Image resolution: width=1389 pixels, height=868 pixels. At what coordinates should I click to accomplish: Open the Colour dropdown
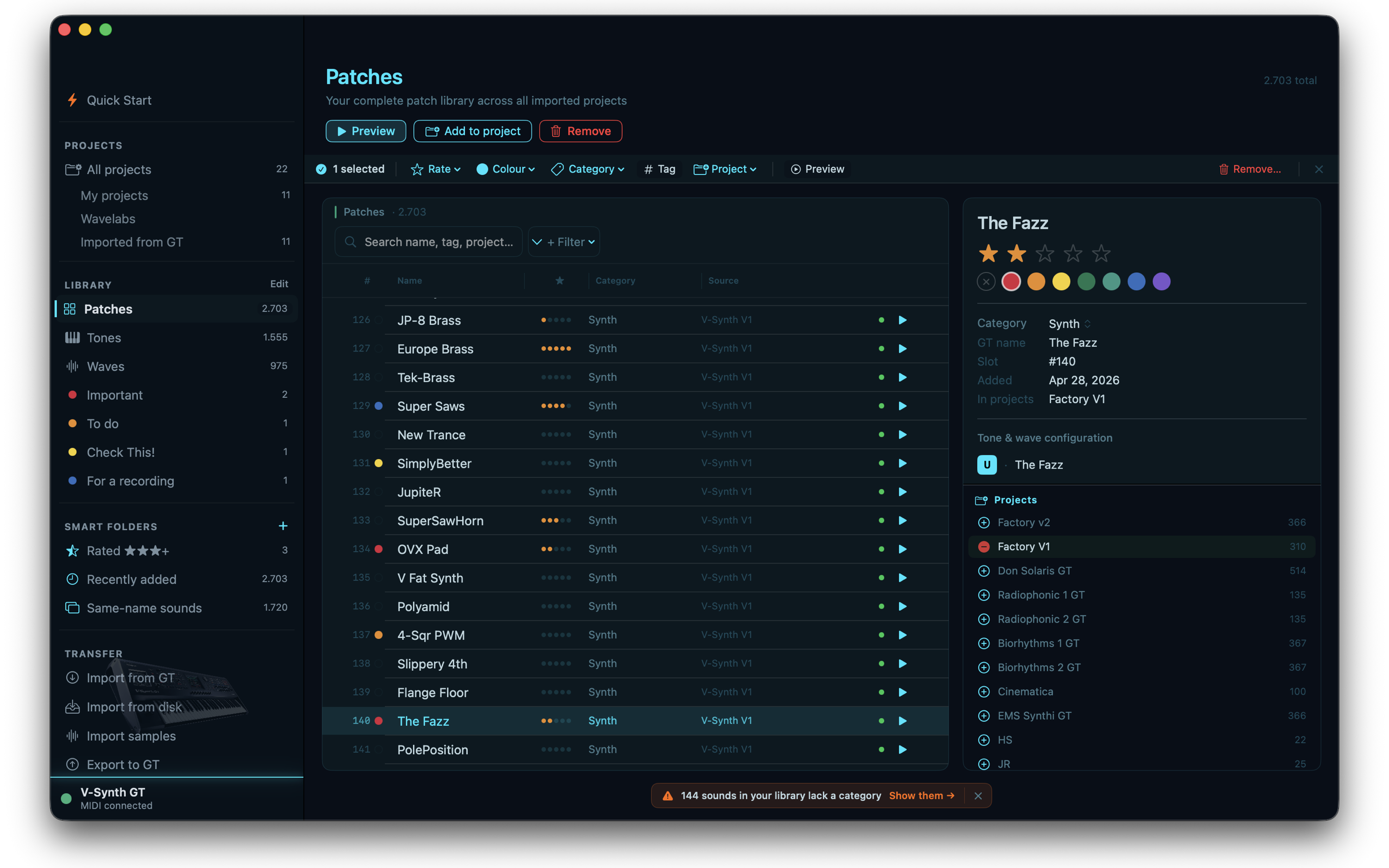(505, 169)
